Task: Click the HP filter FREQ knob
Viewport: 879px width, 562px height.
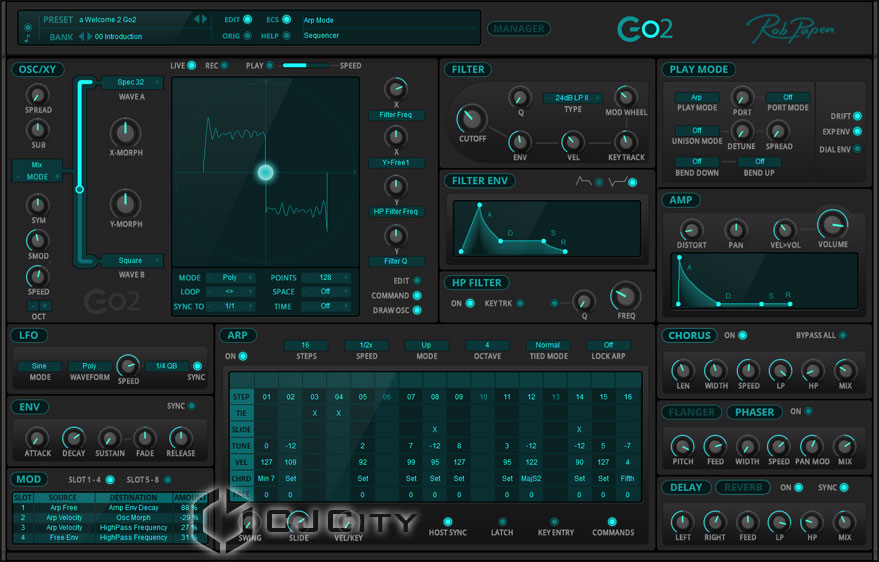Action: click(x=626, y=296)
